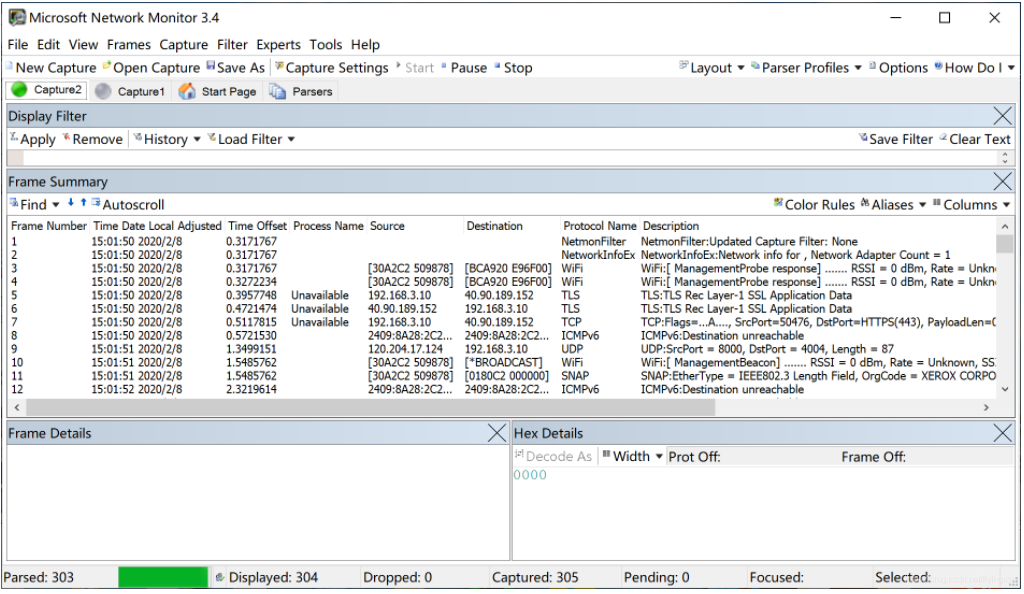Image resolution: width=1024 pixels, height=594 pixels.
Task: Open the Parser Profiles dropdown
Action: click(807, 68)
